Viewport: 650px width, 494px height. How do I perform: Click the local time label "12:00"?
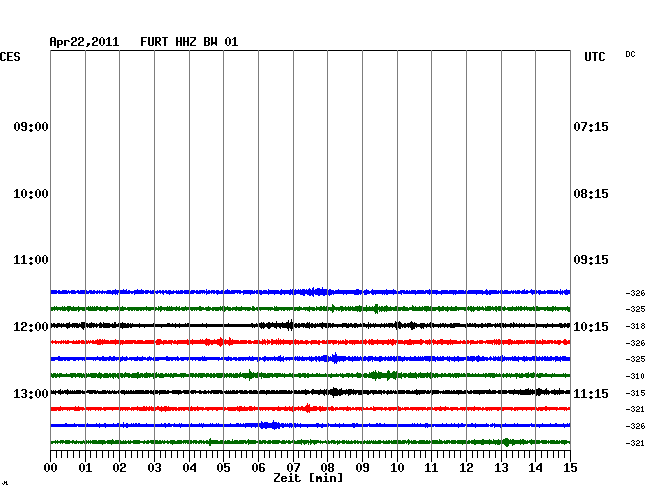pos(31,327)
